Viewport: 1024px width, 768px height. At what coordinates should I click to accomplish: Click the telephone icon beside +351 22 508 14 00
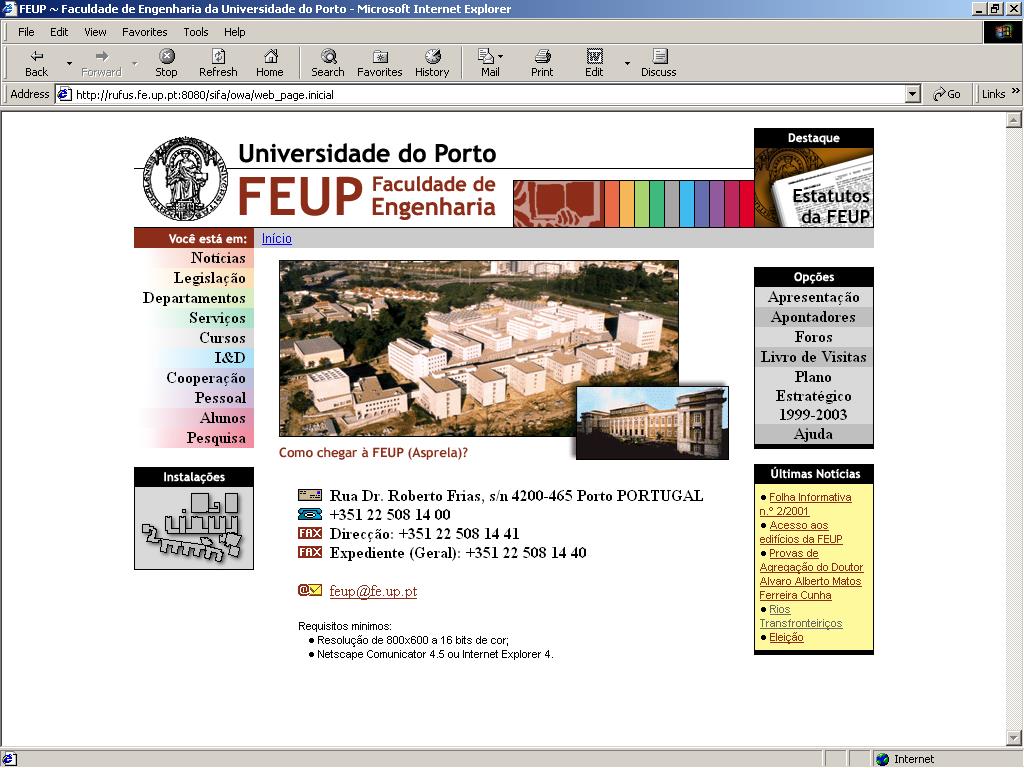click(x=310, y=514)
